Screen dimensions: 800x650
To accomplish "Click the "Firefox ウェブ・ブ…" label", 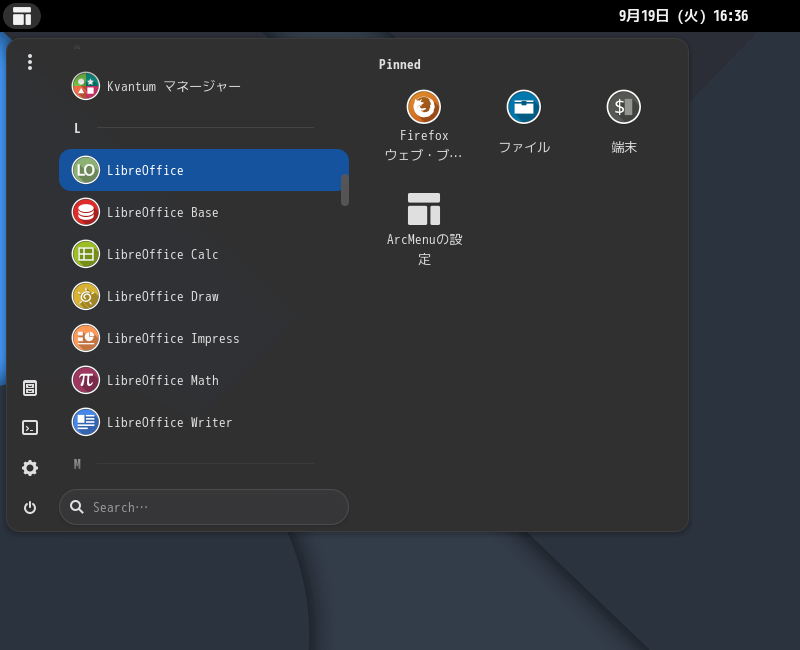I will pyautogui.click(x=423, y=145).
